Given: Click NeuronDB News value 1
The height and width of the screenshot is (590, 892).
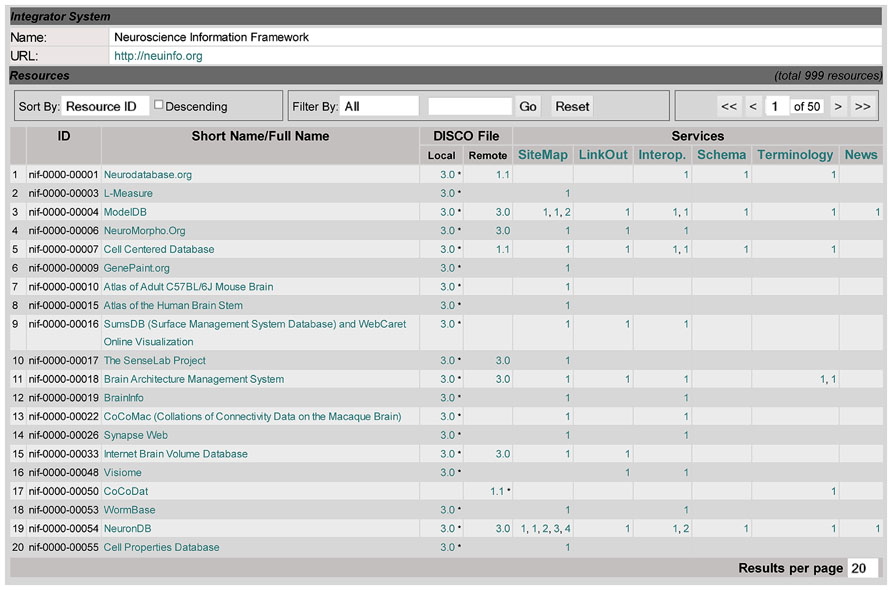Looking at the screenshot, I should (878, 529).
